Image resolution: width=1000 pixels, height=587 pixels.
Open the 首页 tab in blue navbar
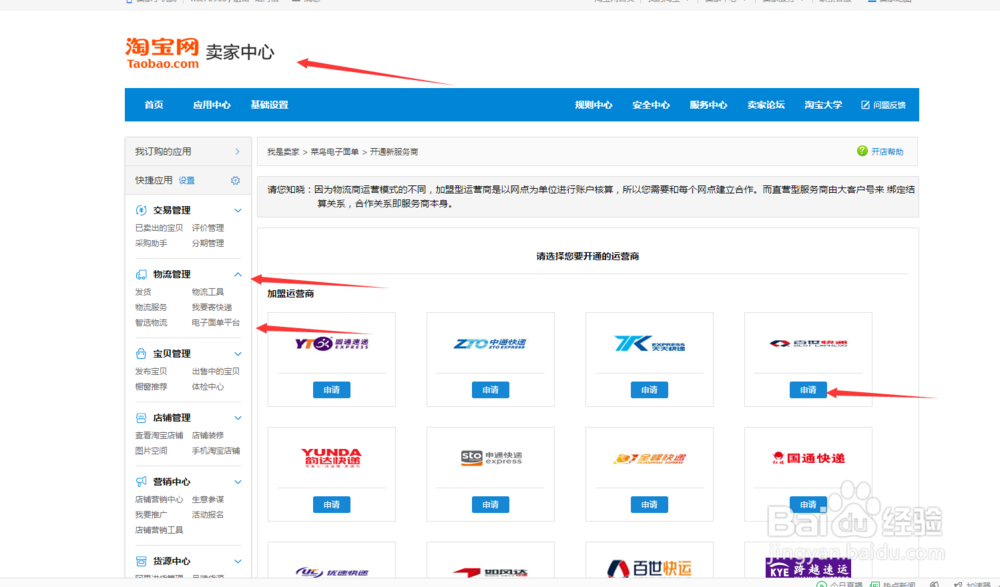(154, 105)
